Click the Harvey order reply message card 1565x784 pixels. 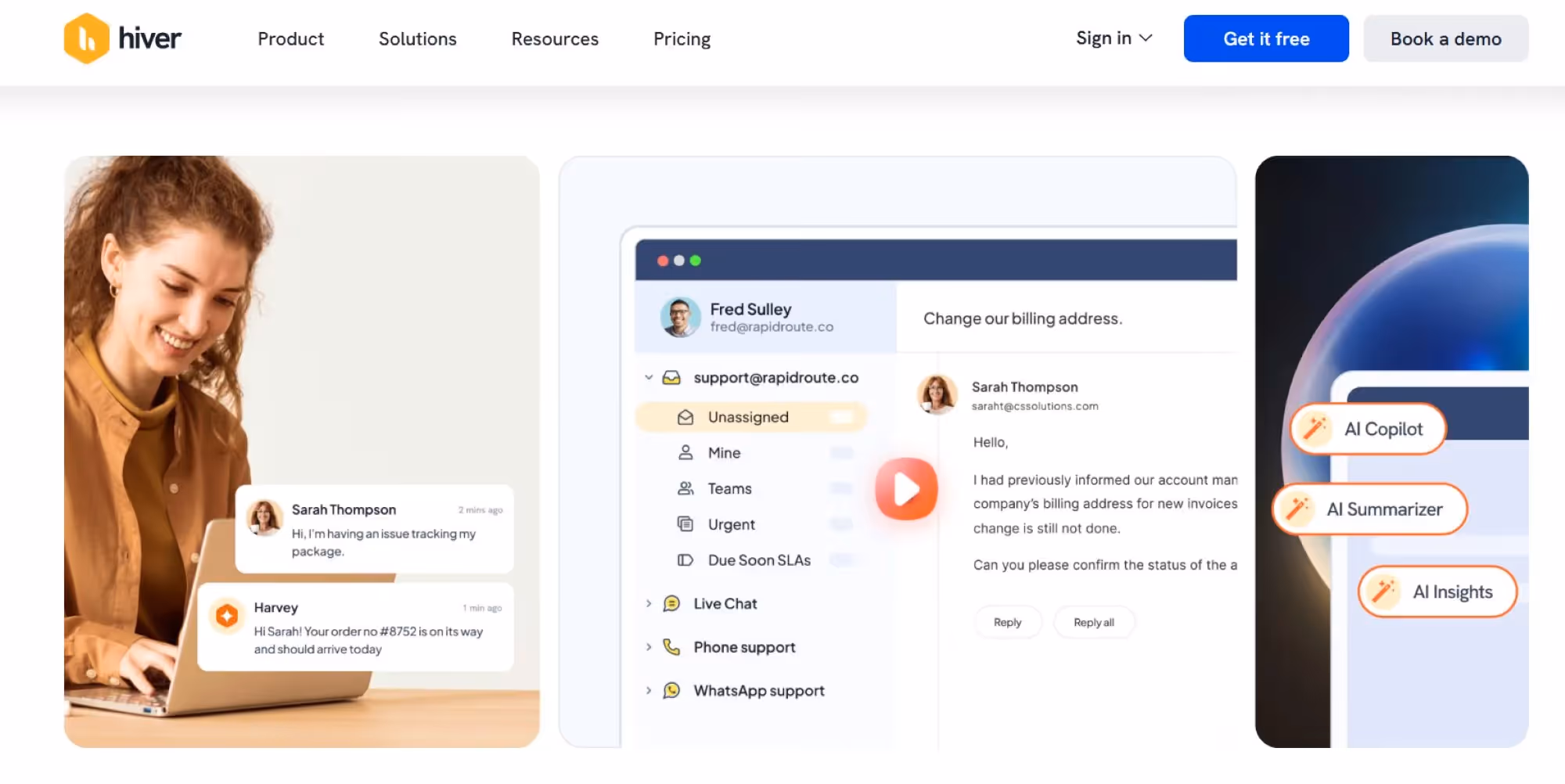(356, 627)
